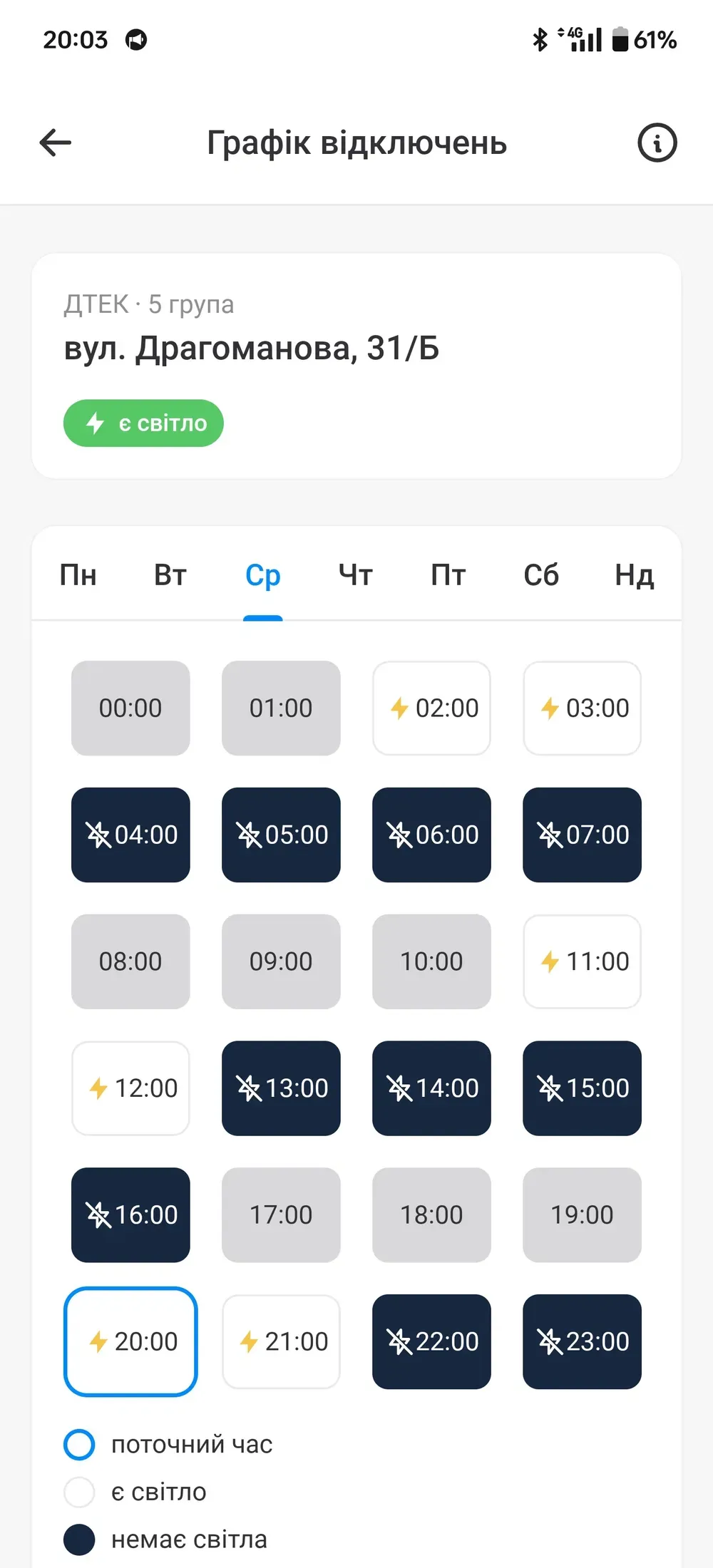This screenshot has height=1568, width=713.
Task: Tap the dark 14:00 outage slot
Action: [431, 1088]
